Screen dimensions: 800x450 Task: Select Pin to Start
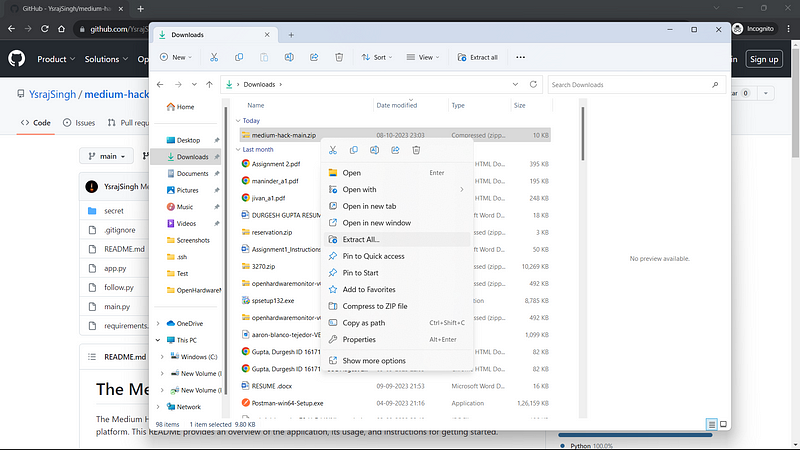click(x=396, y=273)
